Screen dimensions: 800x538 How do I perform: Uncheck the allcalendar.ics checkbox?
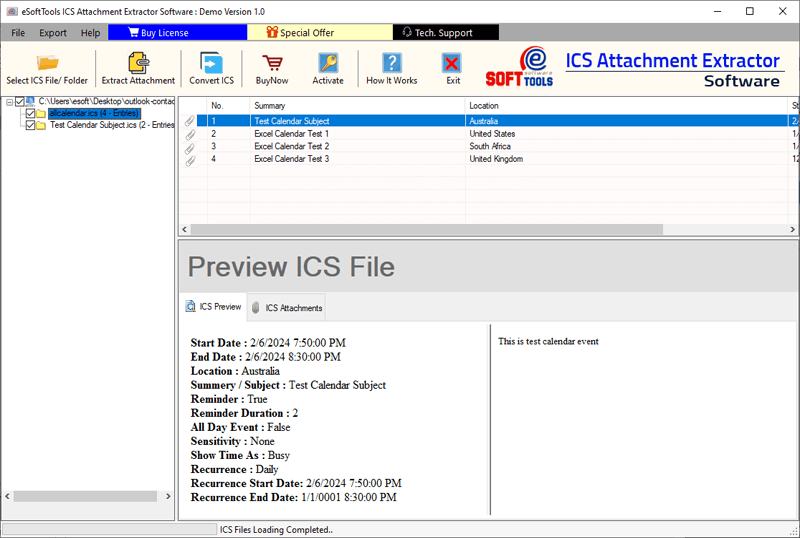coord(30,113)
